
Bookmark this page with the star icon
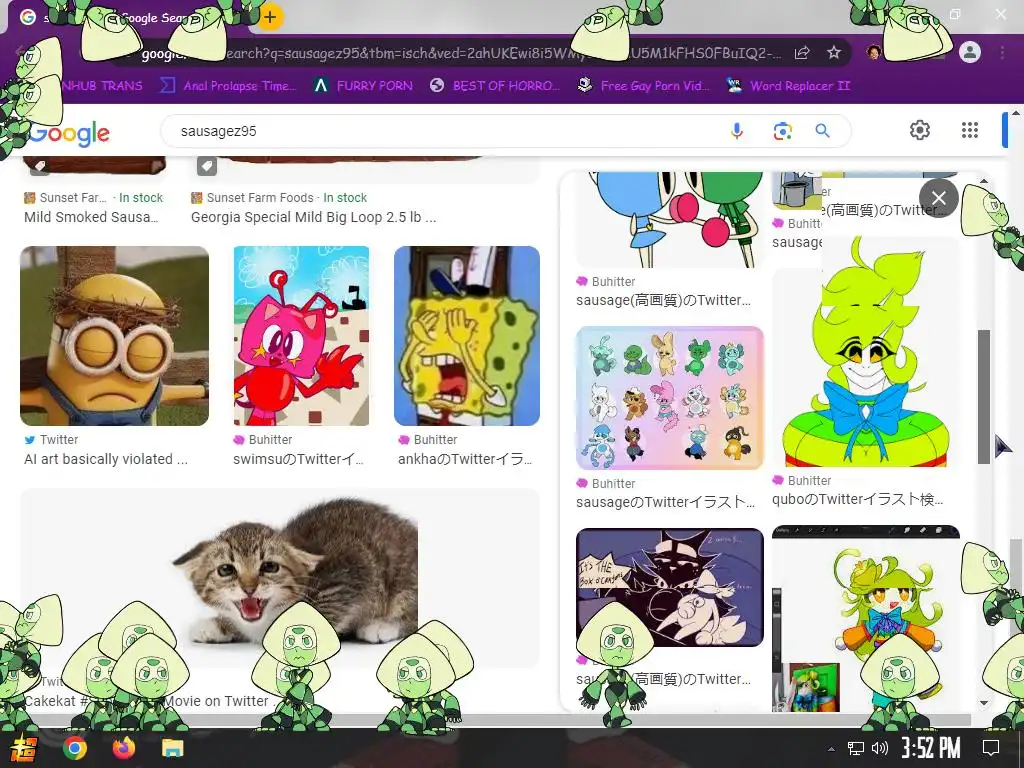(x=833, y=53)
